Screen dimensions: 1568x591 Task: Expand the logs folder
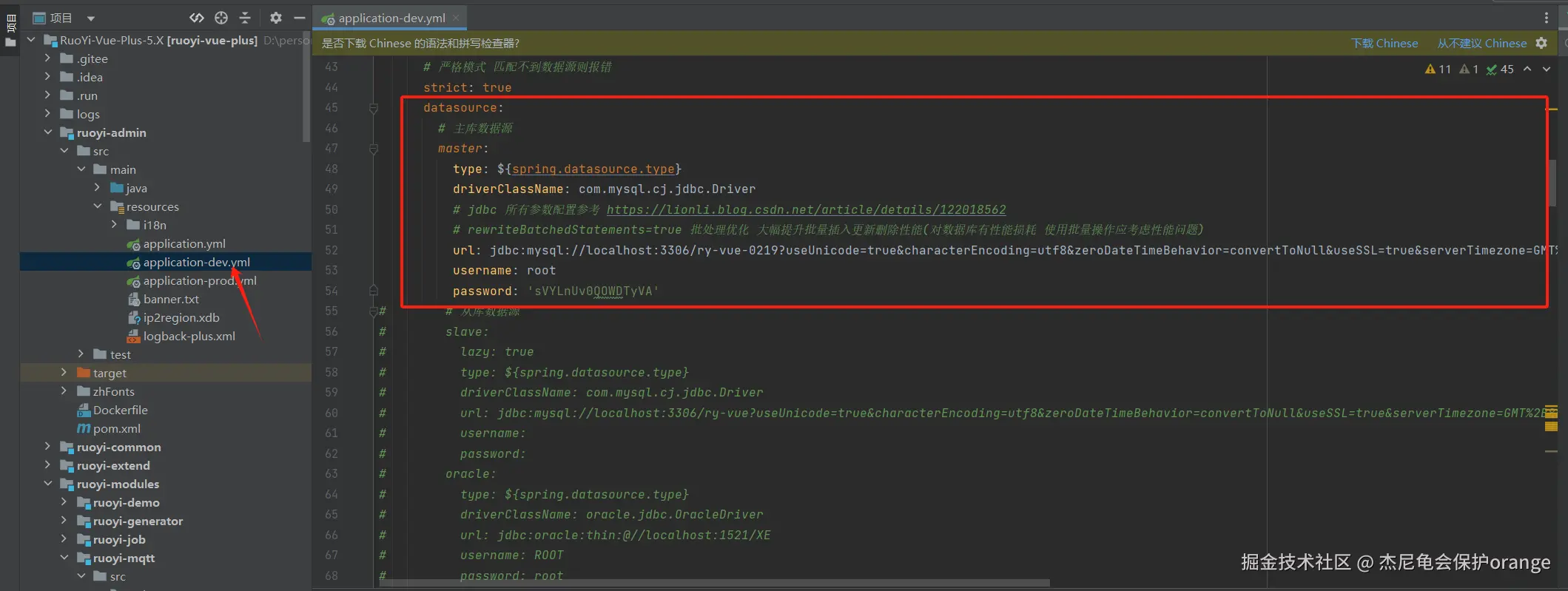pos(48,114)
